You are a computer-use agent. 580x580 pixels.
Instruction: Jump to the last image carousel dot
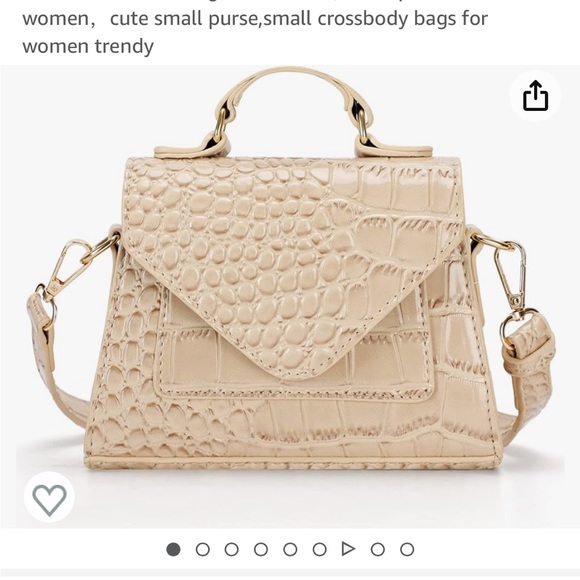tap(407, 549)
